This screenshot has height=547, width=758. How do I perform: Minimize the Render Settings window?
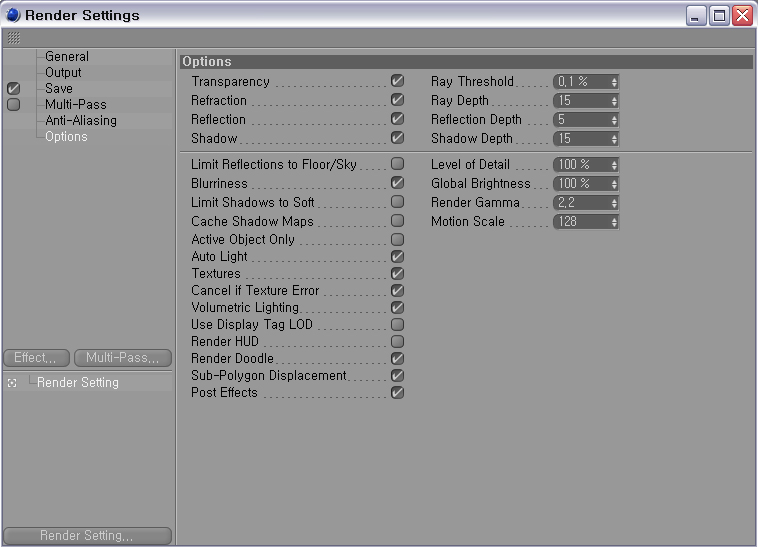[x=696, y=16]
